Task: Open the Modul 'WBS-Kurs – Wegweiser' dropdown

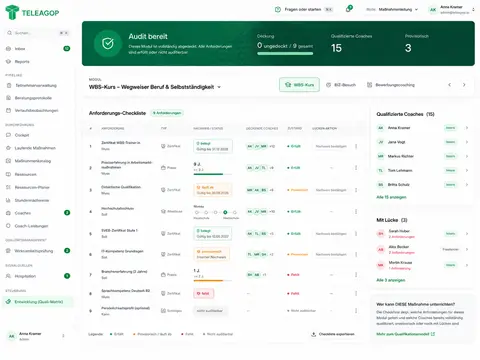Action: pos(155,87)
